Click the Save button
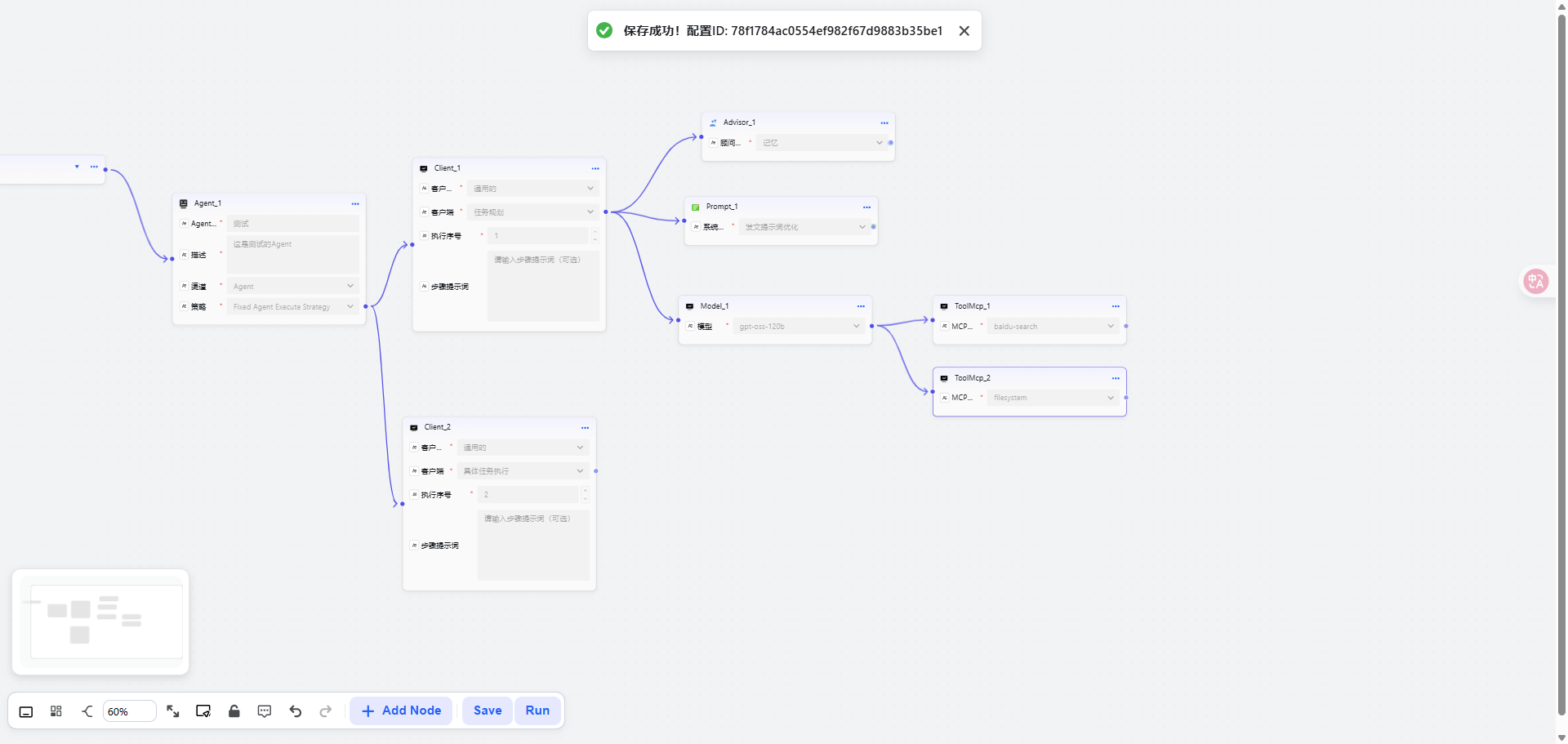This screenshot has width=1568, height=744. [x=488, y=711]
